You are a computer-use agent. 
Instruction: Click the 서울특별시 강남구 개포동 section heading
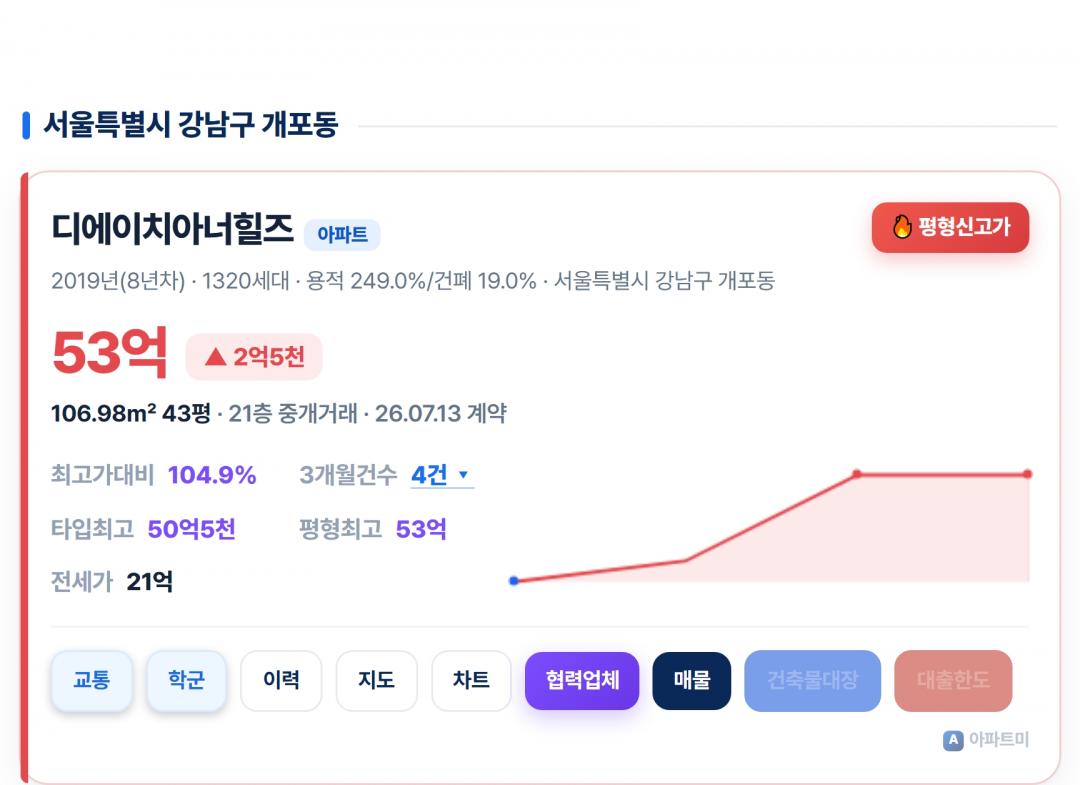(x=191, y=125)
